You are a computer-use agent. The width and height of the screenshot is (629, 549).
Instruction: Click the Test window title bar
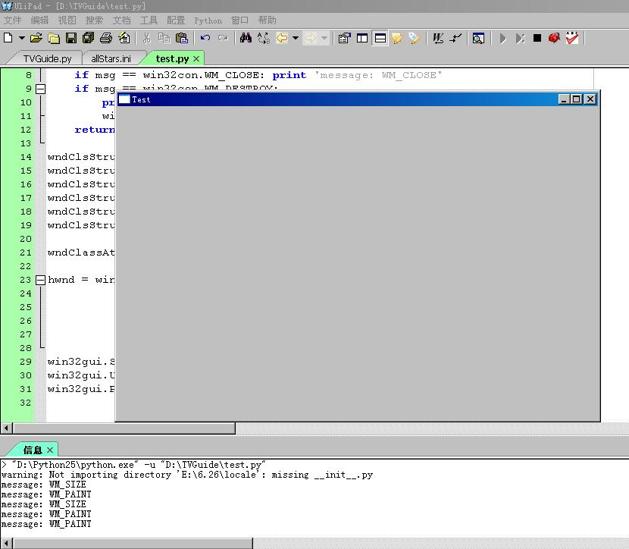click(x=357, y=99)
